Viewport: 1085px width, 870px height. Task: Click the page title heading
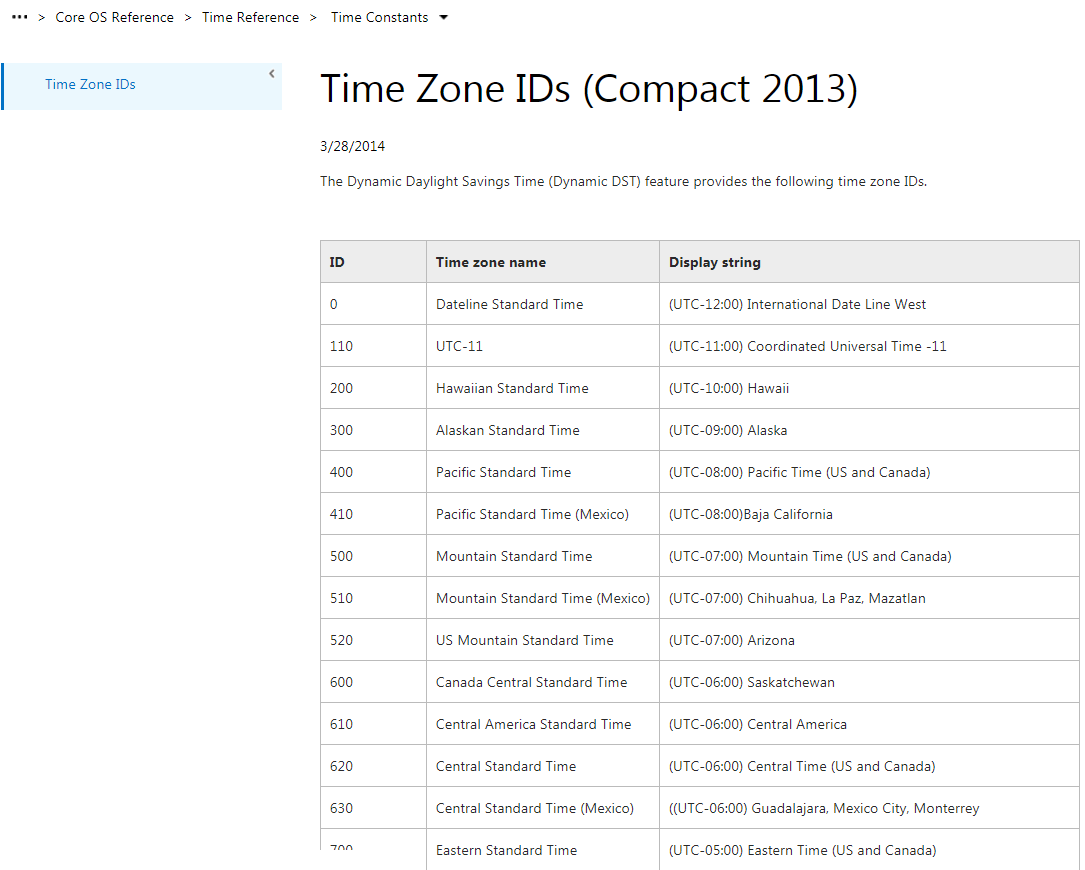click(x=588, y=89)
